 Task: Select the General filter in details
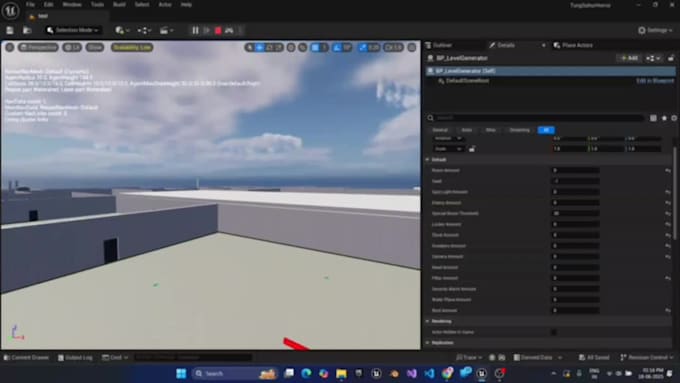click(x=440, y=130)
